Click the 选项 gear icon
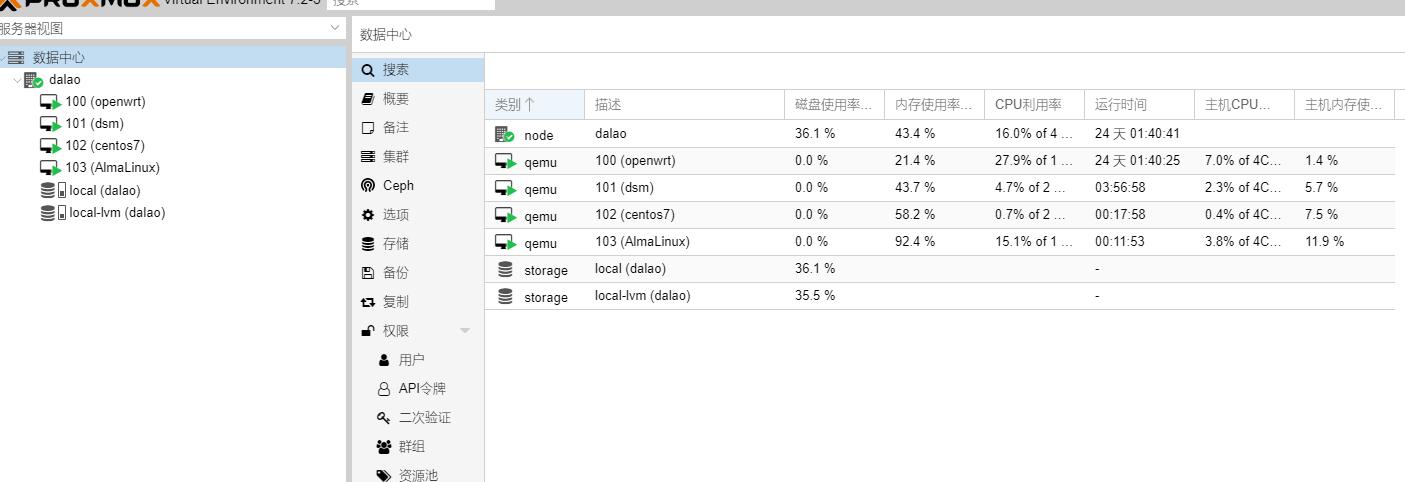This screenshot has width=1405, height=482. tap(368, 215)
